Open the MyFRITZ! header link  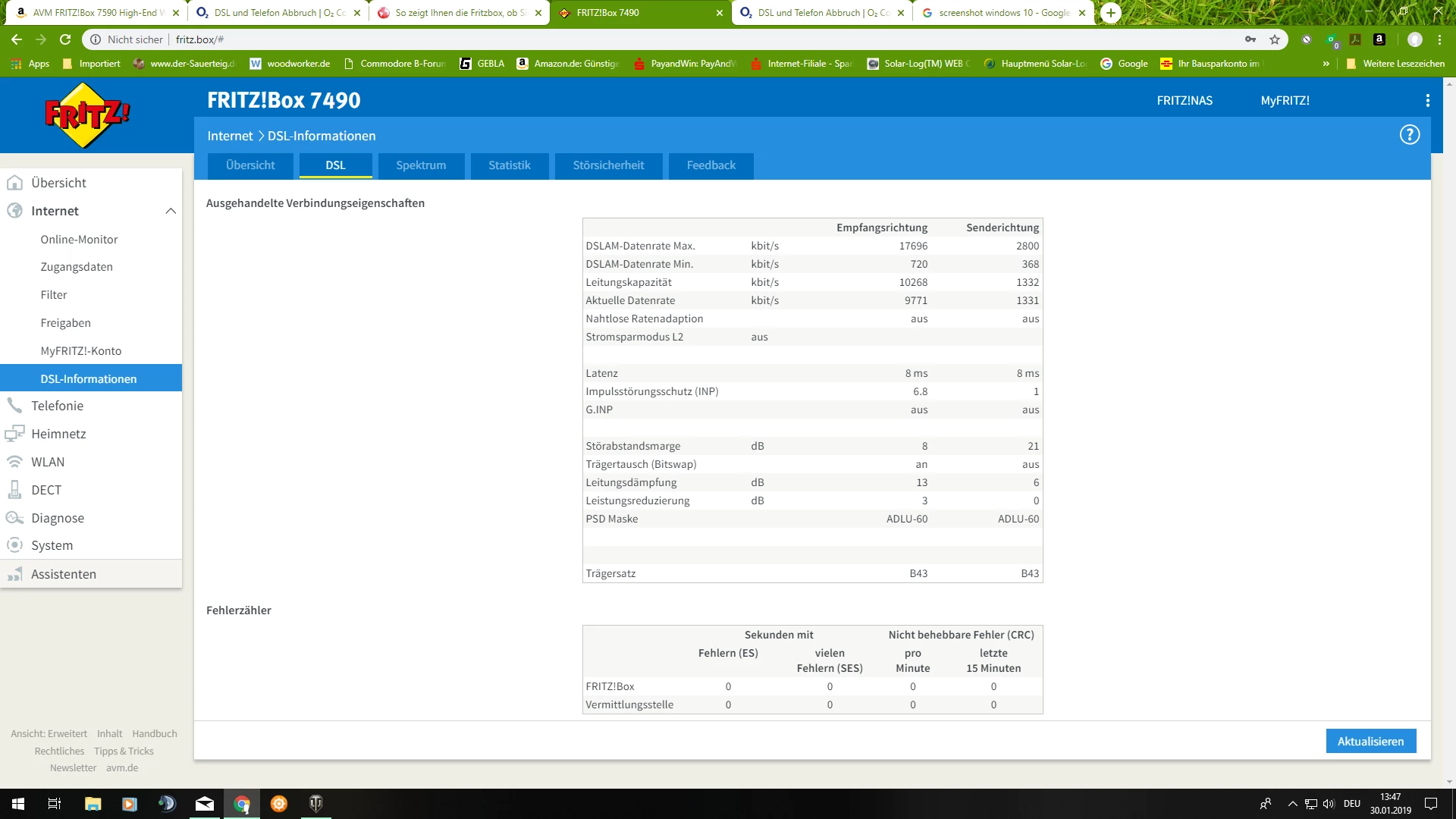[x=1285, y=101]
